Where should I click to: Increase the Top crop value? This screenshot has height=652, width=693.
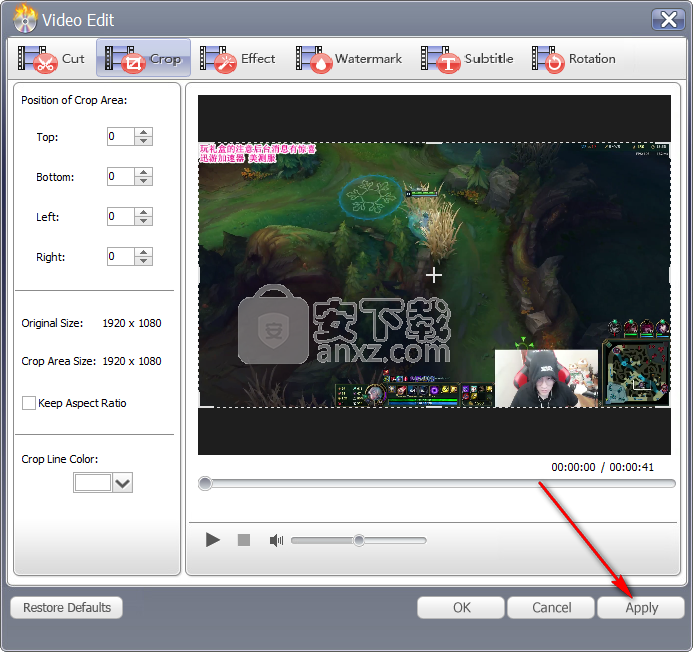point(144,132)
